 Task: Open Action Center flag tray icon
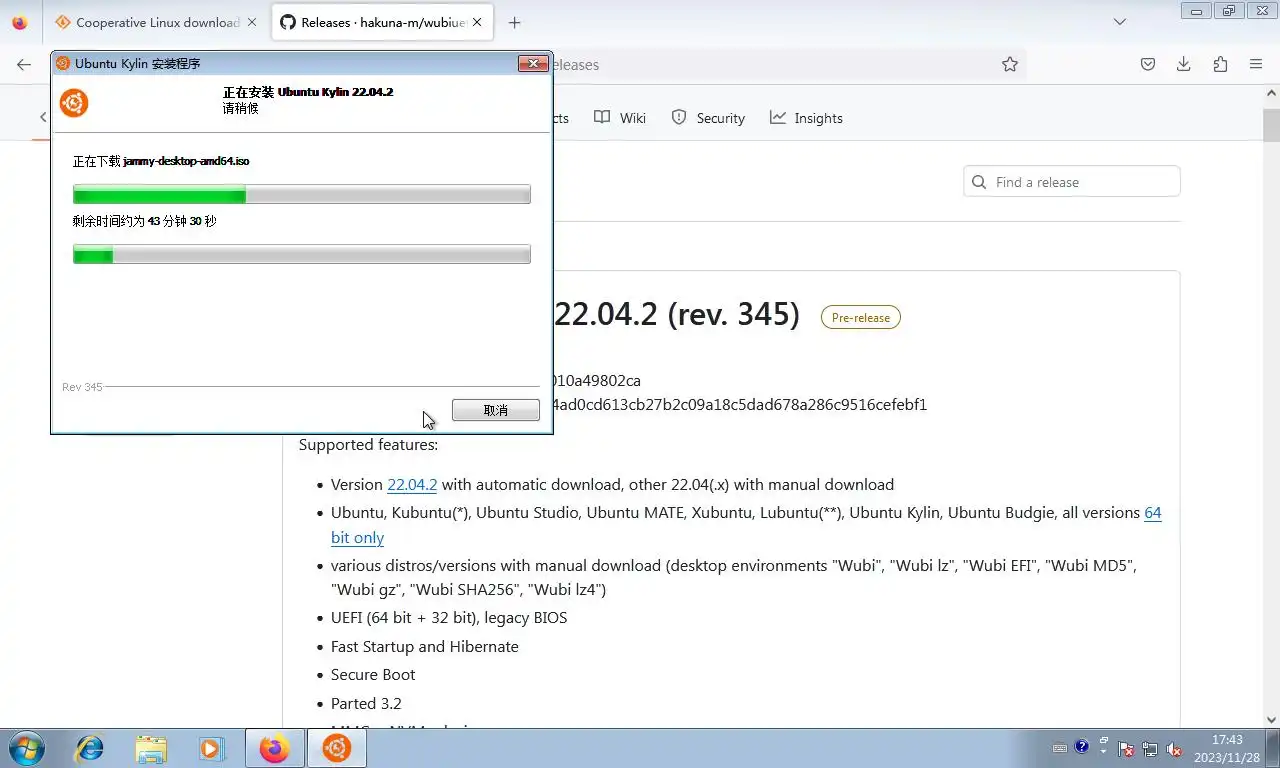coord(1126,748)
